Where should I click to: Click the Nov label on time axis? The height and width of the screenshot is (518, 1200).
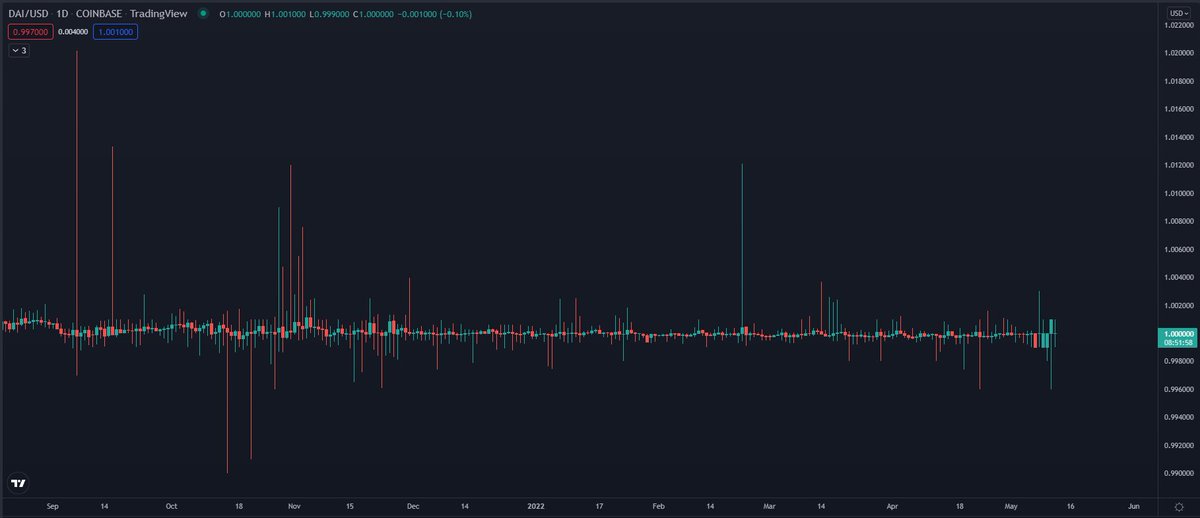pyautogui.click(x=294, y=506)
